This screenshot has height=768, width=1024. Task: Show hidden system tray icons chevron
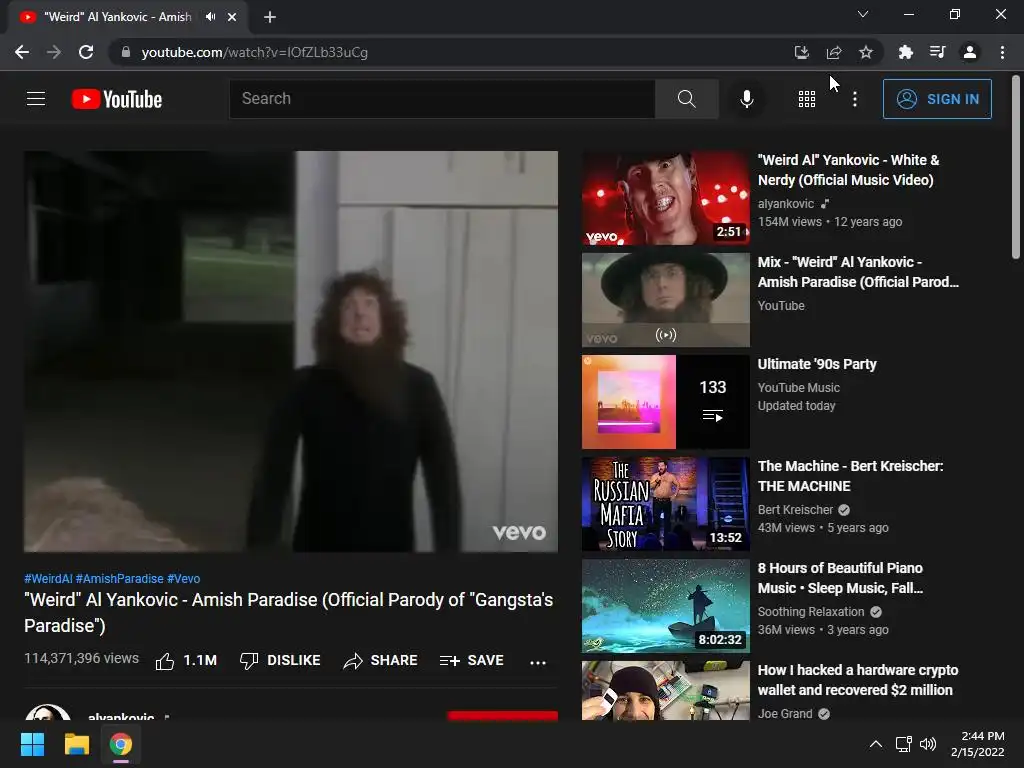(x=876, y=744)
